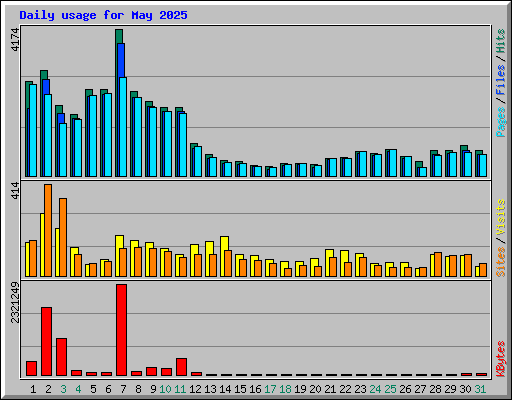Click the cyan Pages bar for day 12
The image size is (512, 400).
coord(198,161)
